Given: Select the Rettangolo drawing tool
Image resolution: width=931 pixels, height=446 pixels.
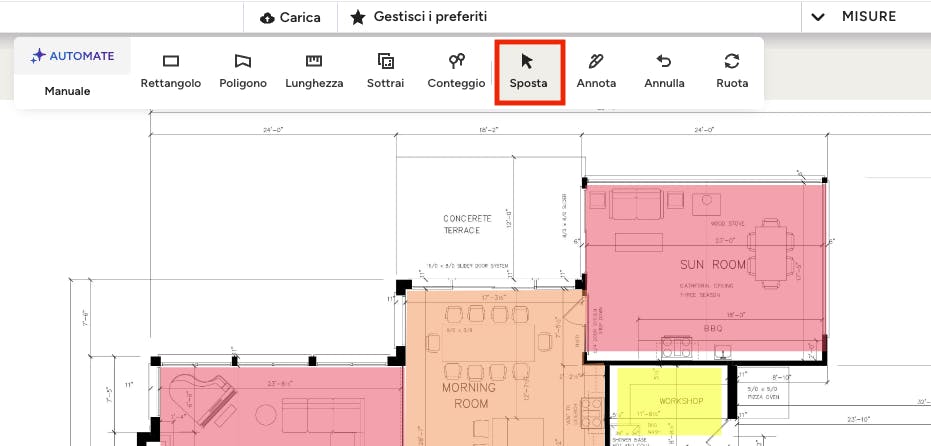Looking at the screenshot, I should 170,71.
